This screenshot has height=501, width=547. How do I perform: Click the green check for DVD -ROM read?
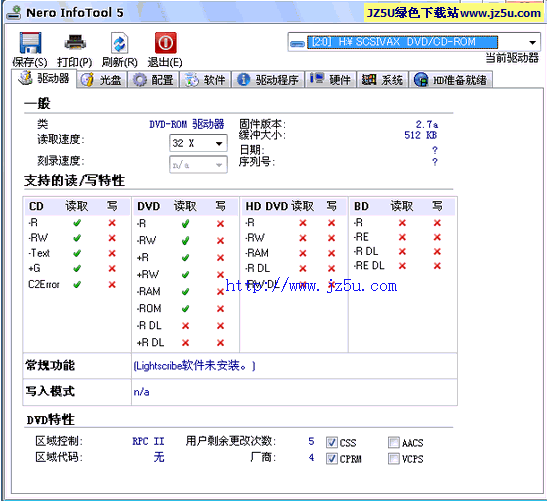point(186,309)
